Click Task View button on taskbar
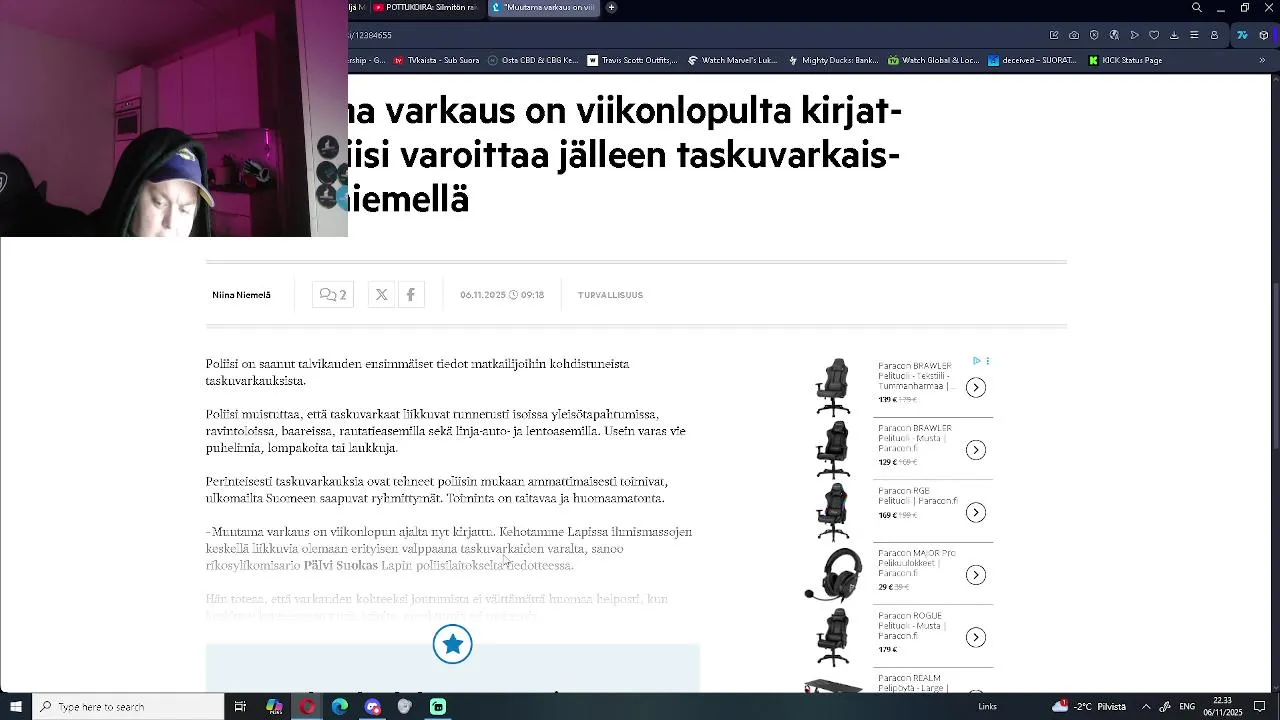1280x720 pixels. pyautogui.click(x=240, y=707)
